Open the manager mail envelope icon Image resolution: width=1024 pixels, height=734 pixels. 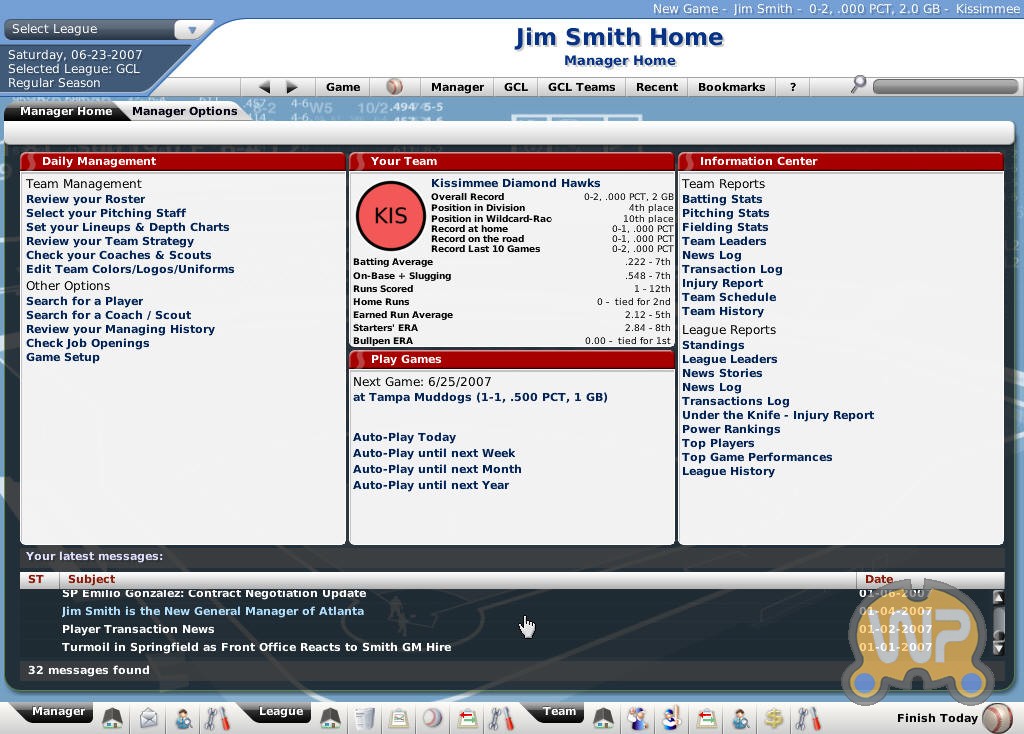coord(148,718)
